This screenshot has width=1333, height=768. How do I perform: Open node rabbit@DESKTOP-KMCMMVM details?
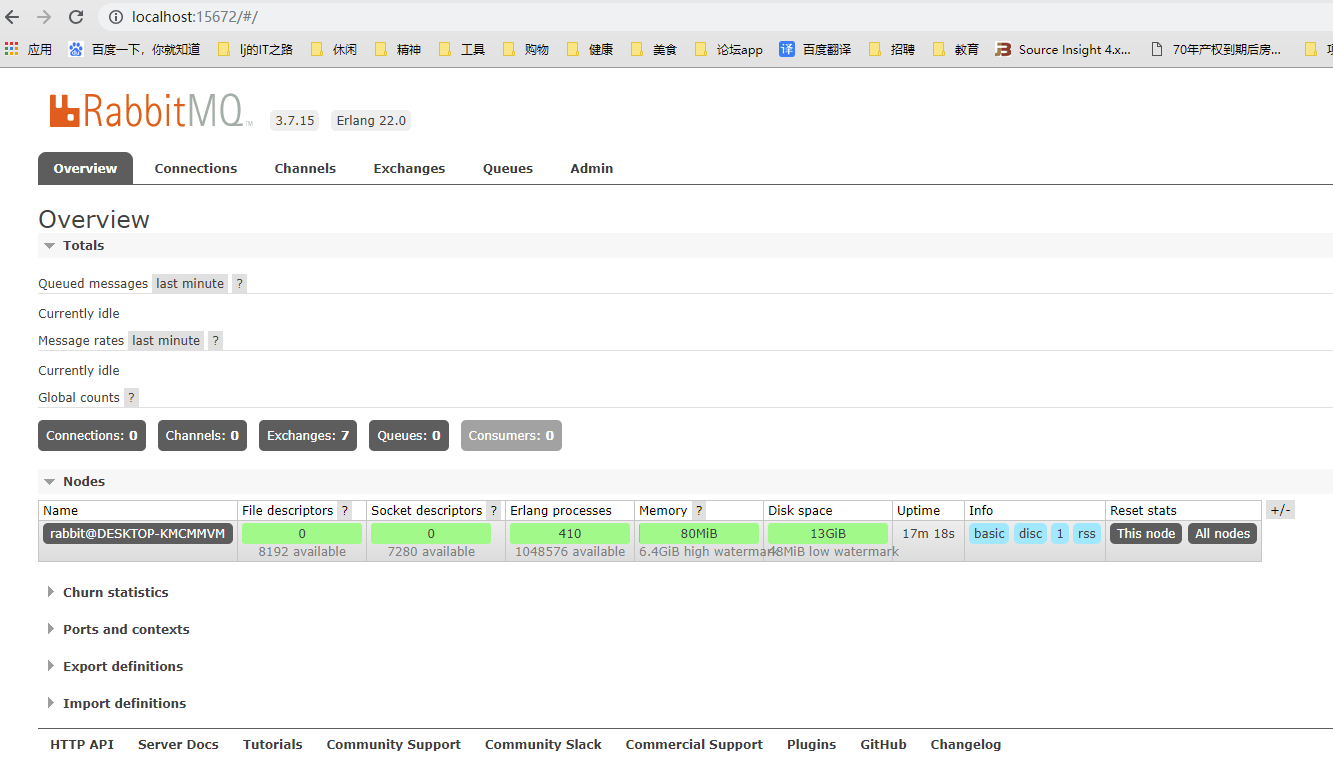(138, 534)
